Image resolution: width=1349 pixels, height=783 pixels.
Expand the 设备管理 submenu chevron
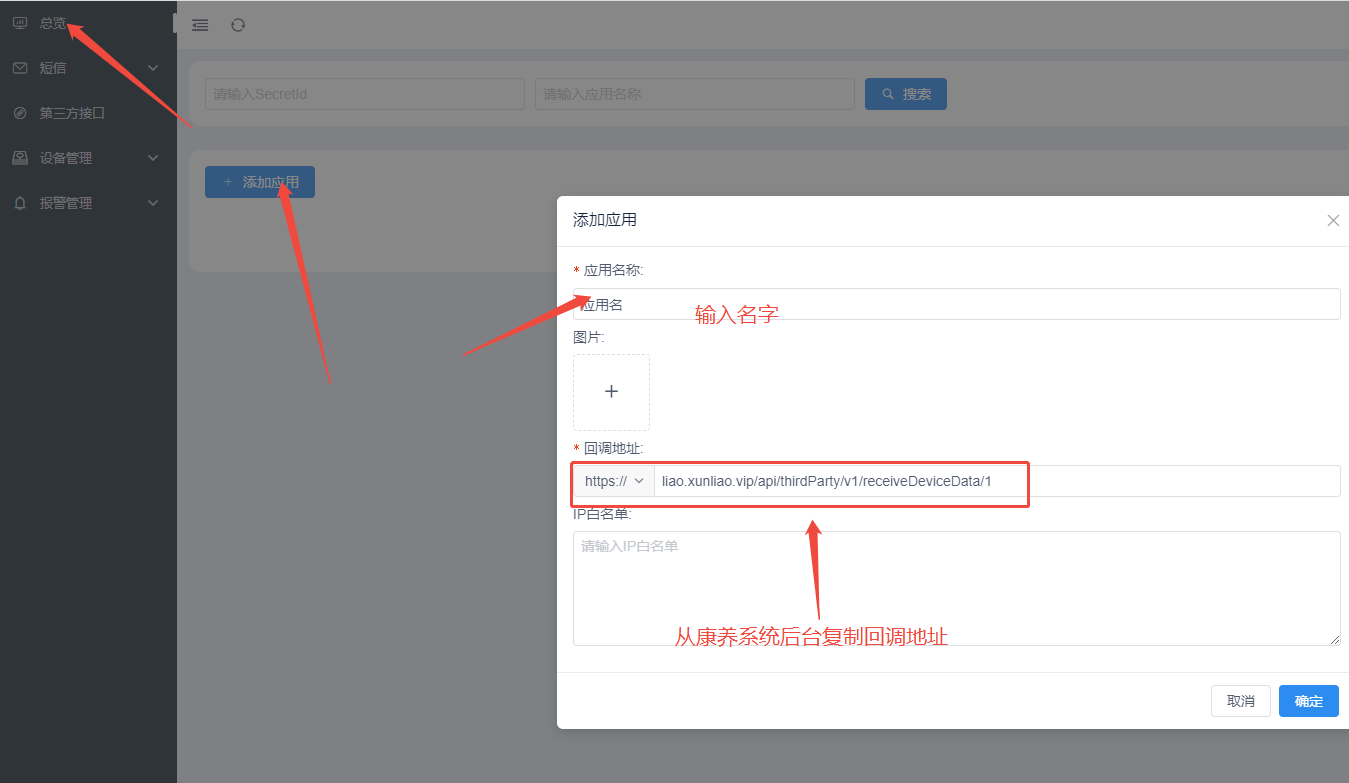pos(153,158)
